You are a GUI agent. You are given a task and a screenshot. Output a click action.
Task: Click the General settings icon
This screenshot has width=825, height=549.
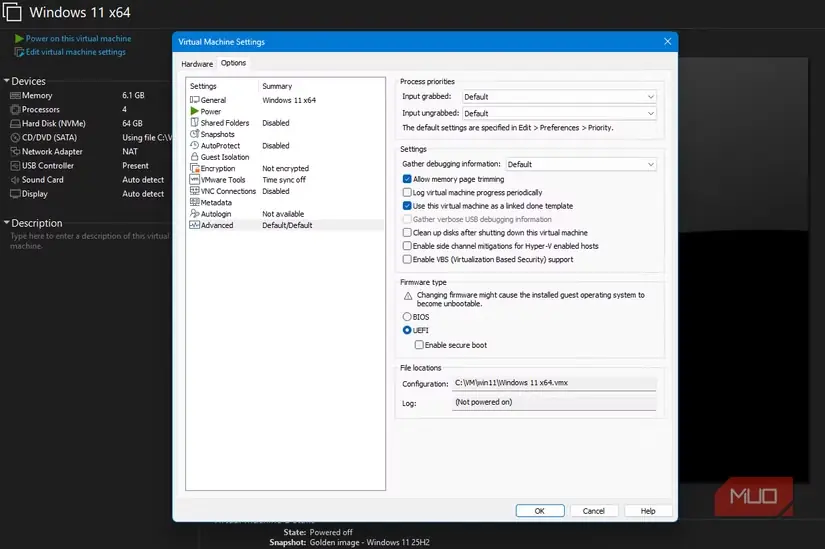pyautogui.click(x=195, y=99)
